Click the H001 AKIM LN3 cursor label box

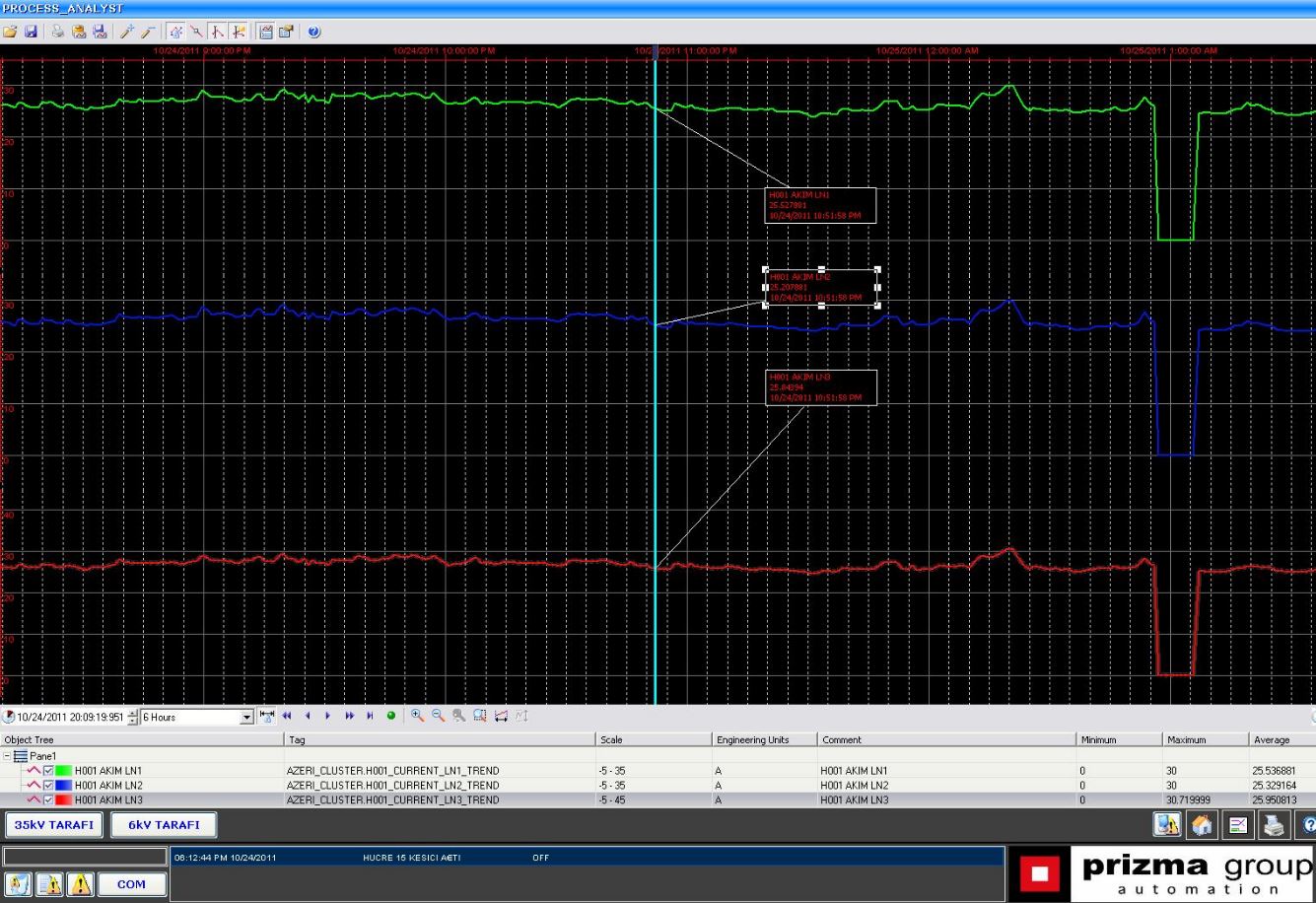tap(821, 387)
